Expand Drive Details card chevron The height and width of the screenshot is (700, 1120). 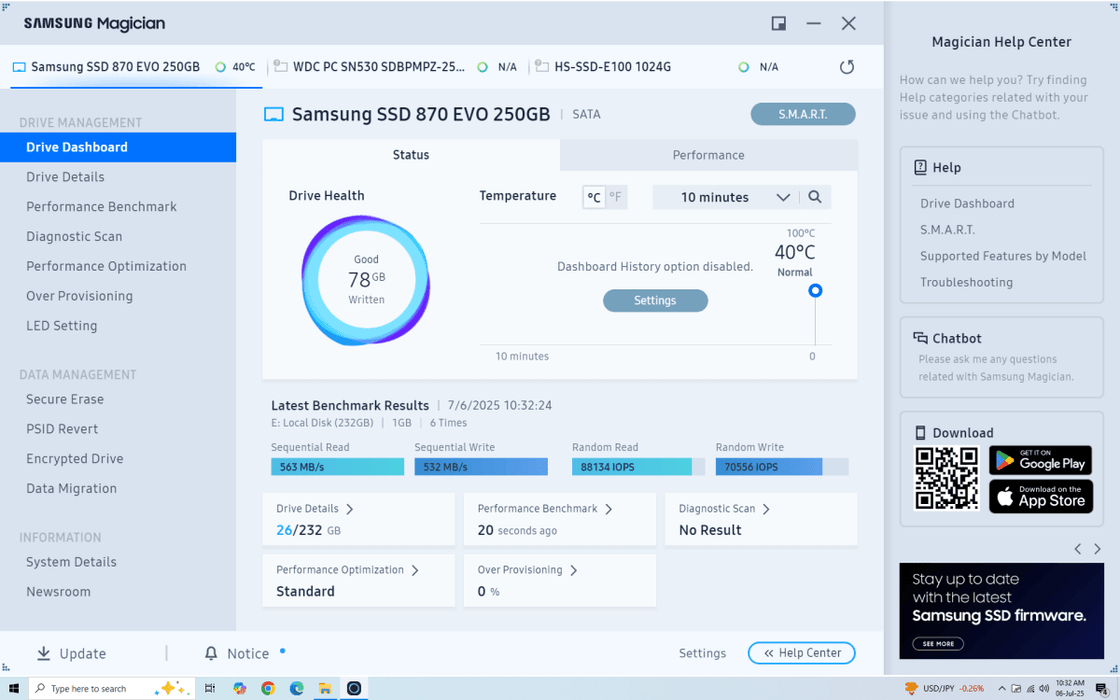point(350,509)
